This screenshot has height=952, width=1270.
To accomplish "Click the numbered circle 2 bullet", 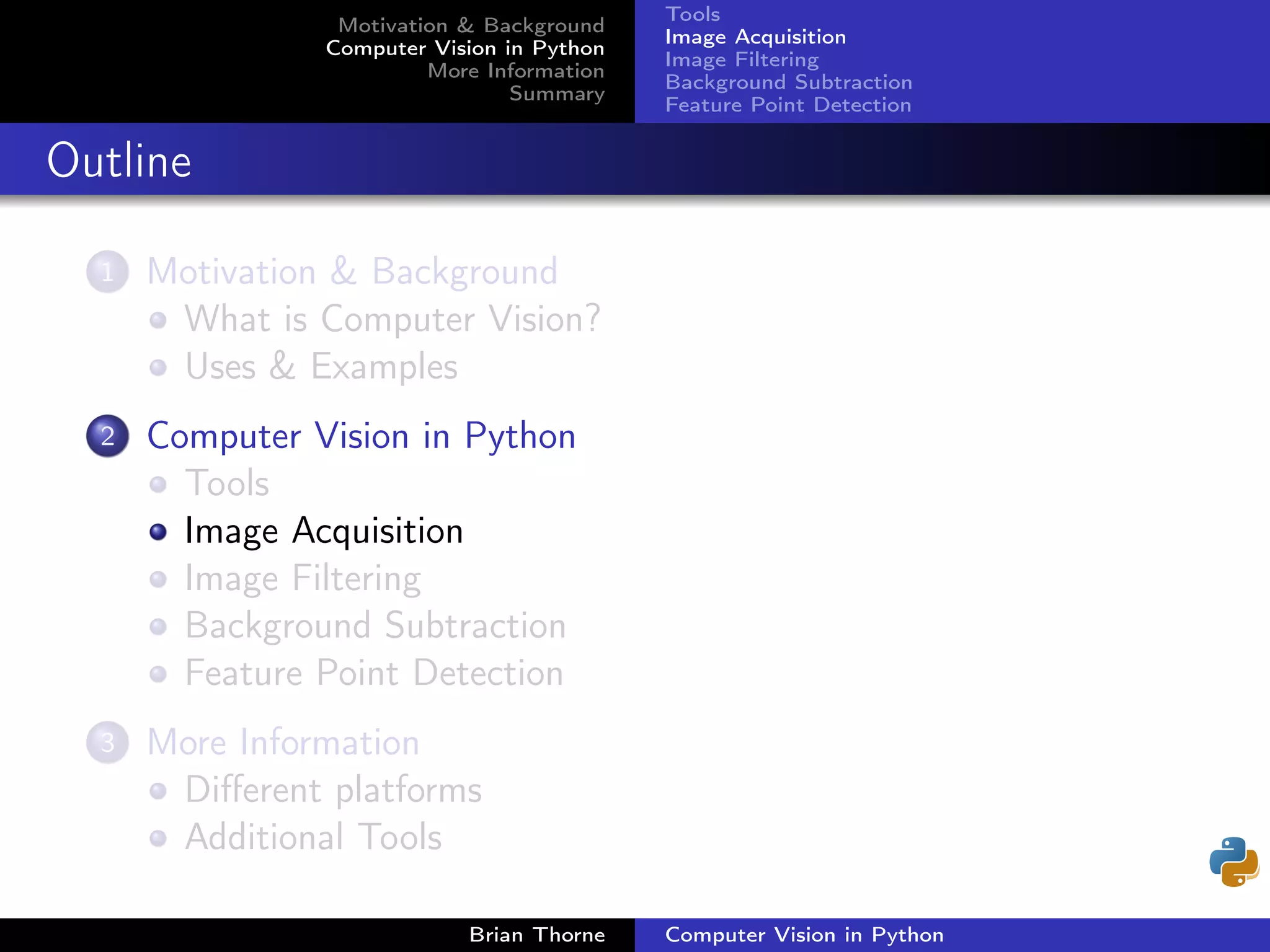I will (x=107, y=436).
